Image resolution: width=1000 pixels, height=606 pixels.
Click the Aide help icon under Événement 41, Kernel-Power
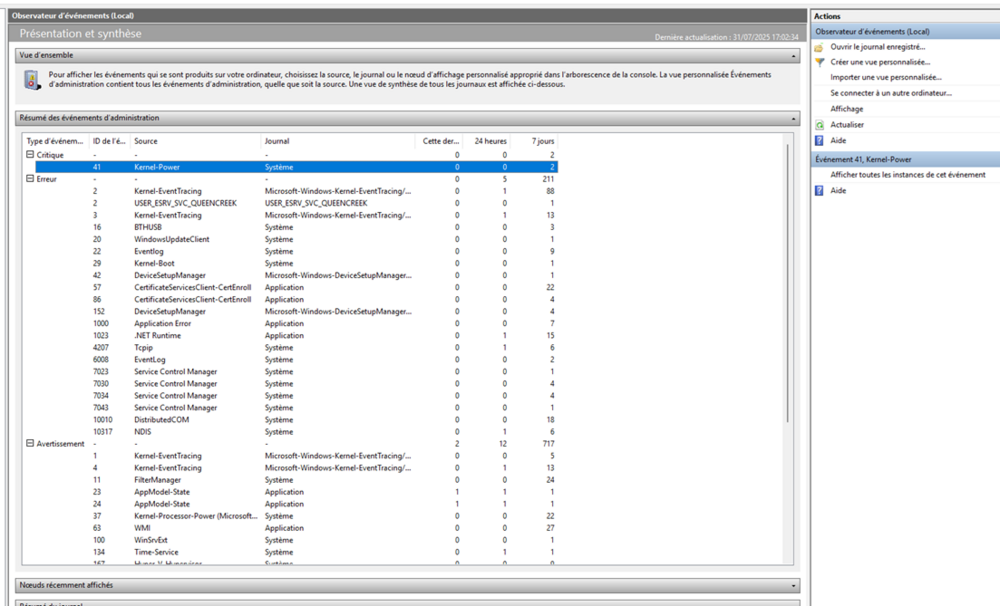pos(819,190)
